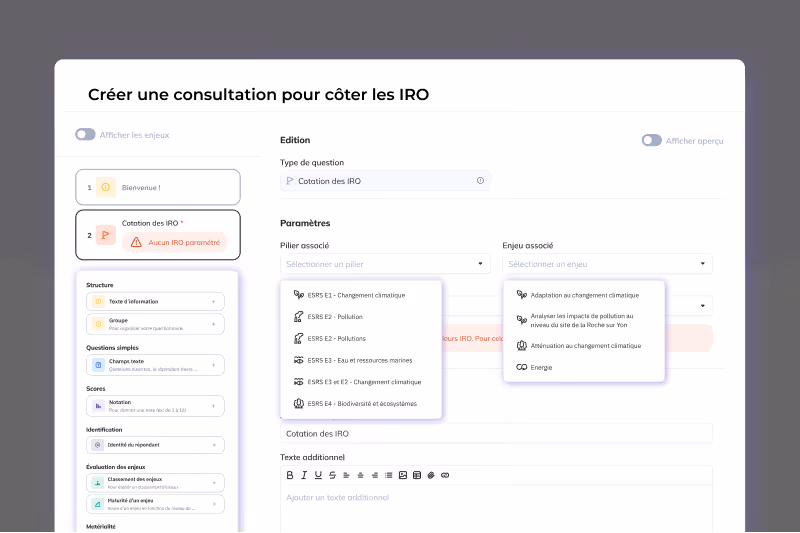The width and height of the screenshot is (800, 533).
Task: Click the Maturité d'un enjeu green icon
Action: pos(97,504)
